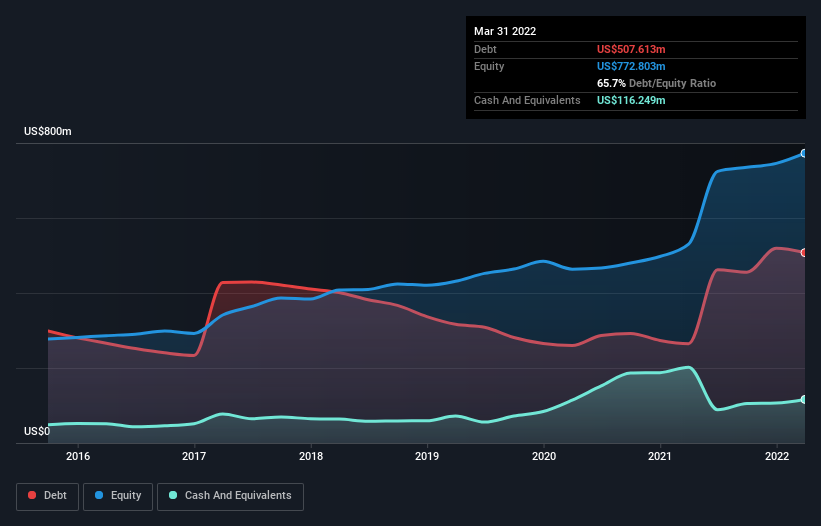Click the US$772.803m equity value
The image size is (821, 526).
pyautogui.click(x=631, y=66)
